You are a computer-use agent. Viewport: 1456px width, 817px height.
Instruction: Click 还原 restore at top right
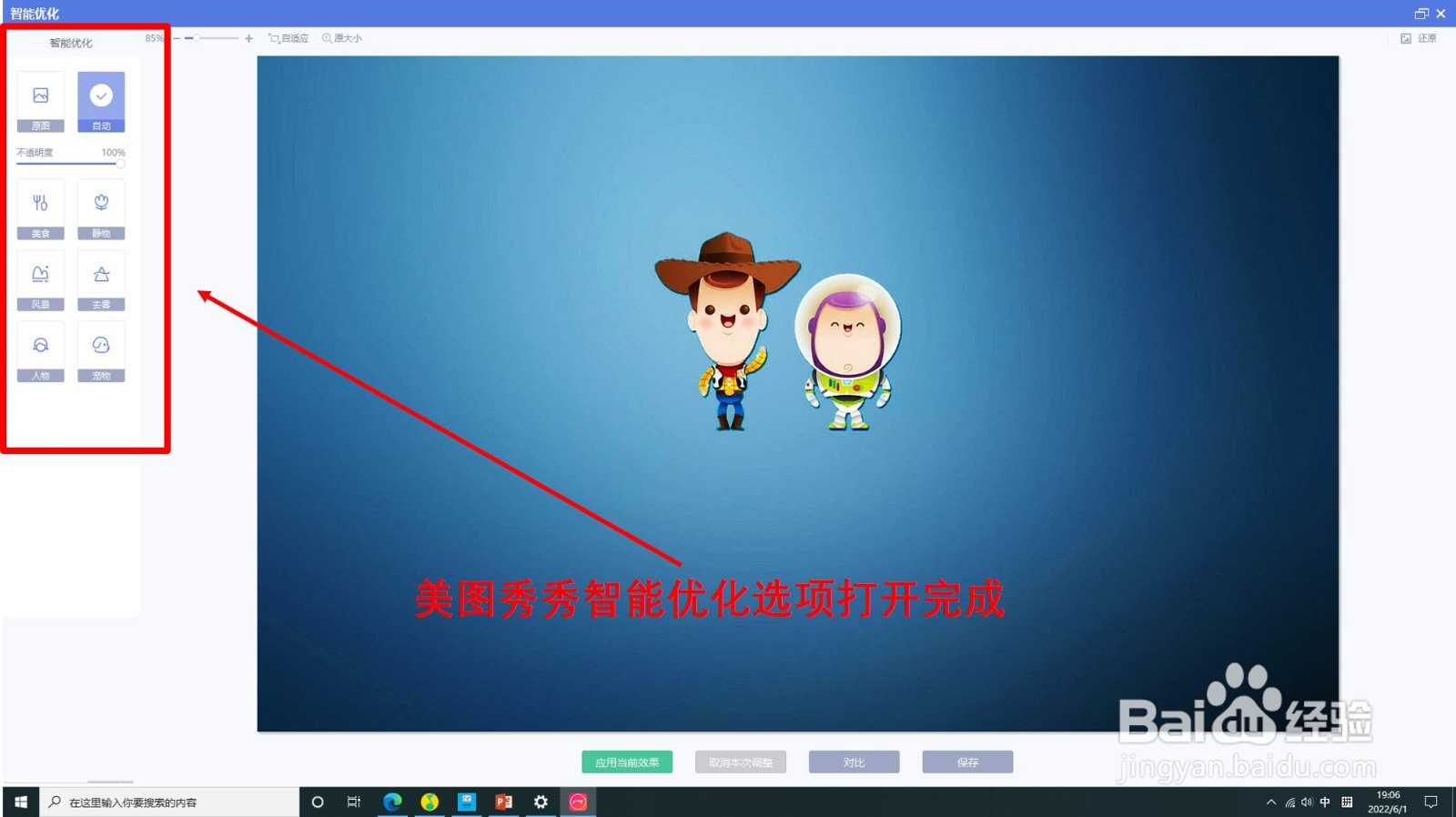click(1419, 38)
